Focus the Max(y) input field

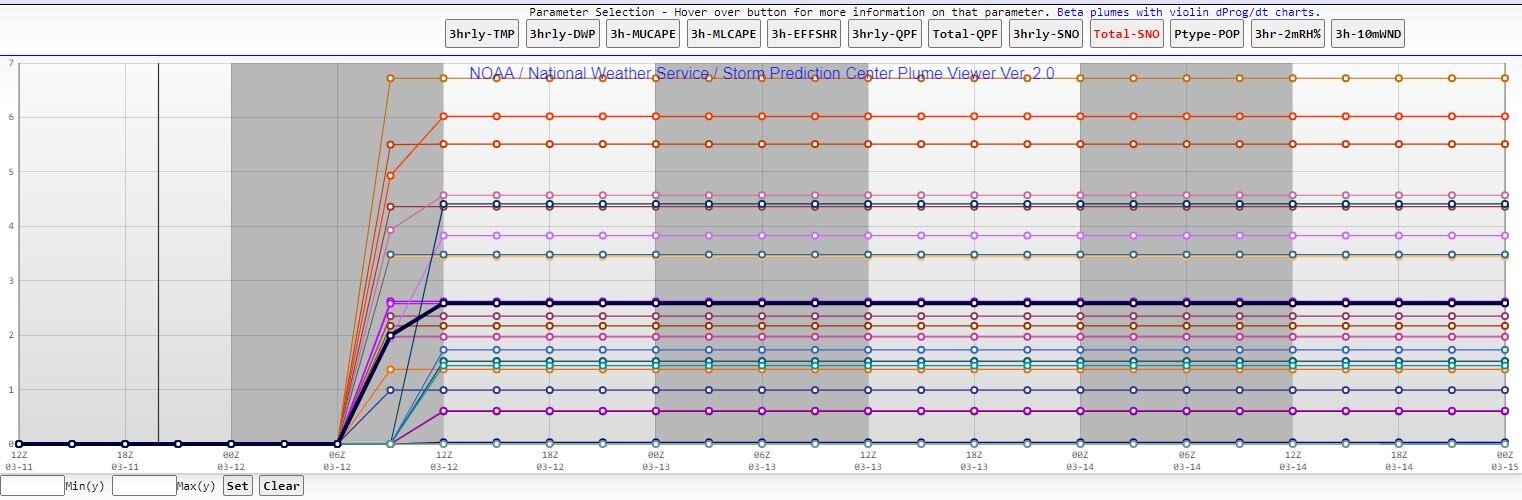coord(144,486)
